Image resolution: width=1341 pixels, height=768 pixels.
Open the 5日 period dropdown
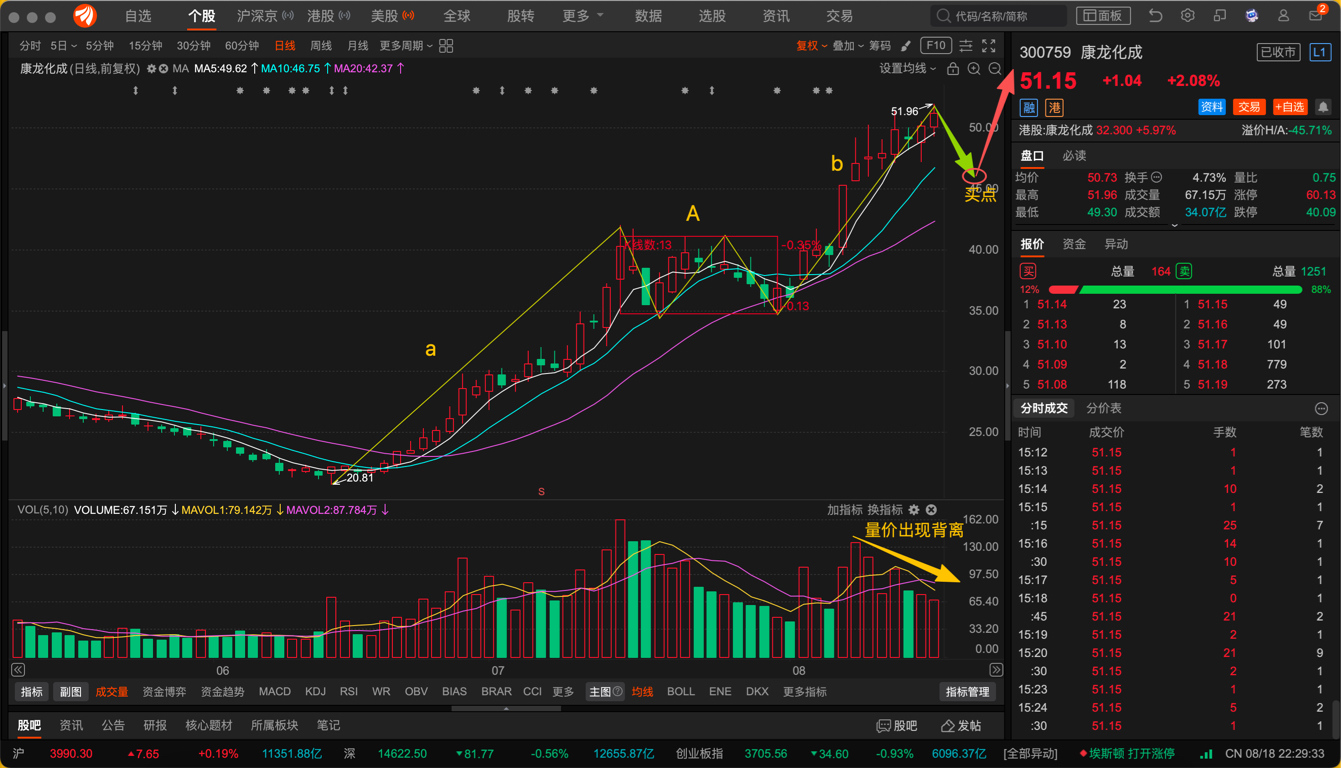click(63, 46)
